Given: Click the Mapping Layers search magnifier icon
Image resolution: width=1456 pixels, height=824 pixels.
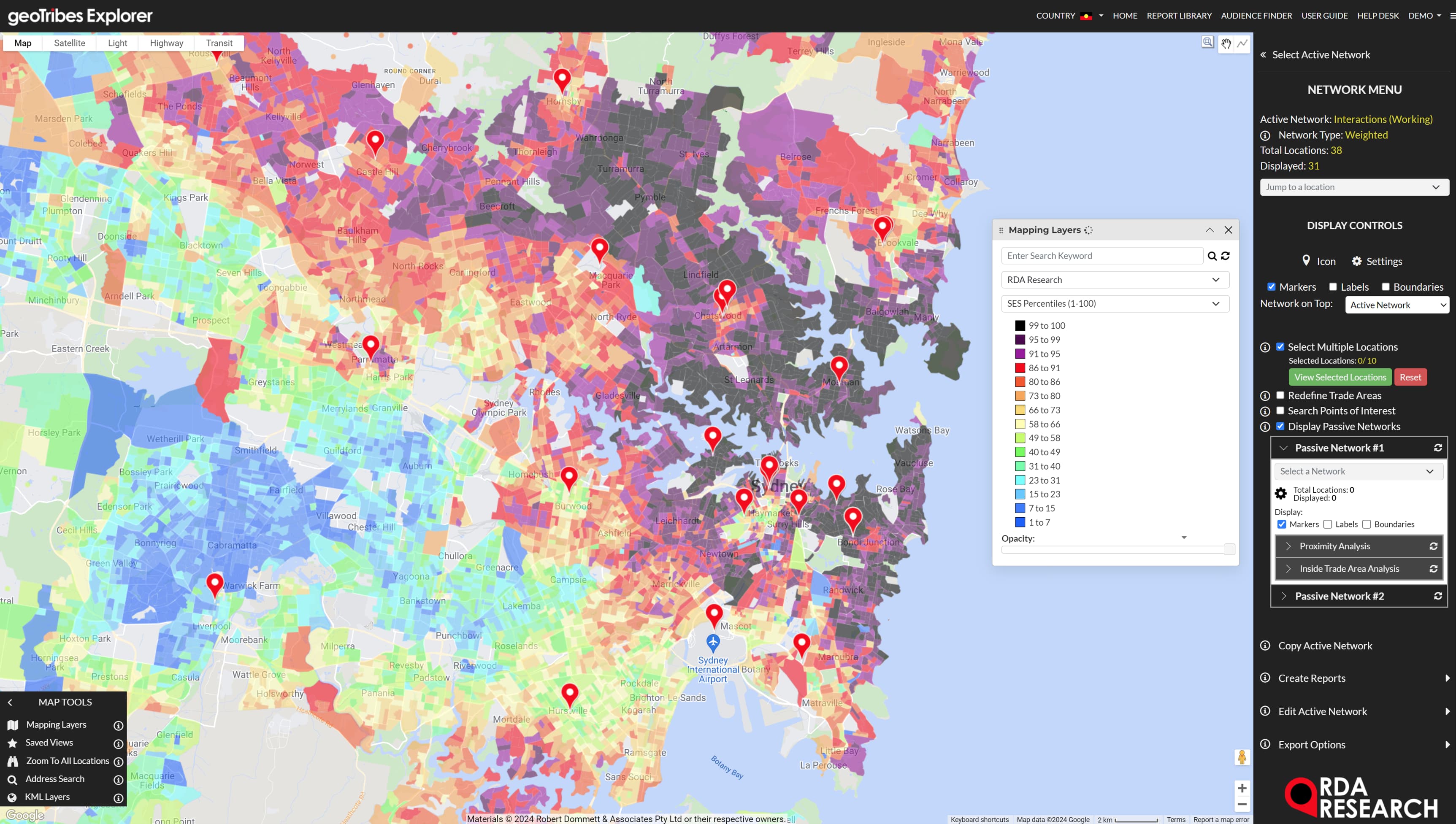Looking at the screenshot, I should coord(1212,257).
